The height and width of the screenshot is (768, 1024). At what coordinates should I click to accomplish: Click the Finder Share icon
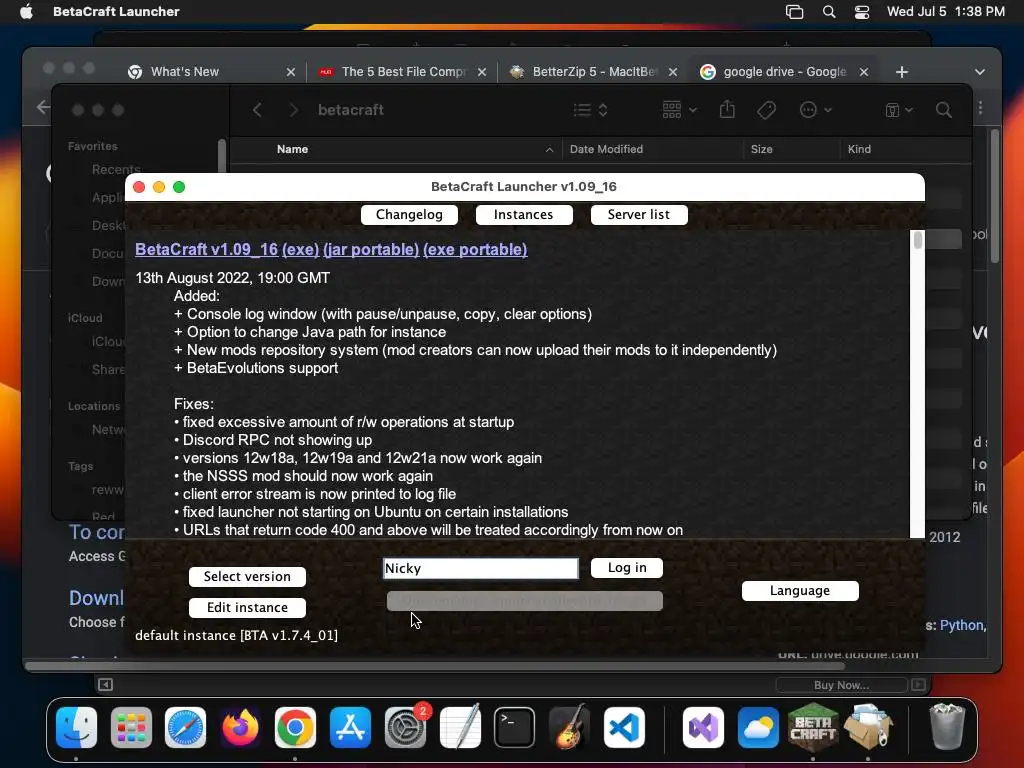click(727, 110)
